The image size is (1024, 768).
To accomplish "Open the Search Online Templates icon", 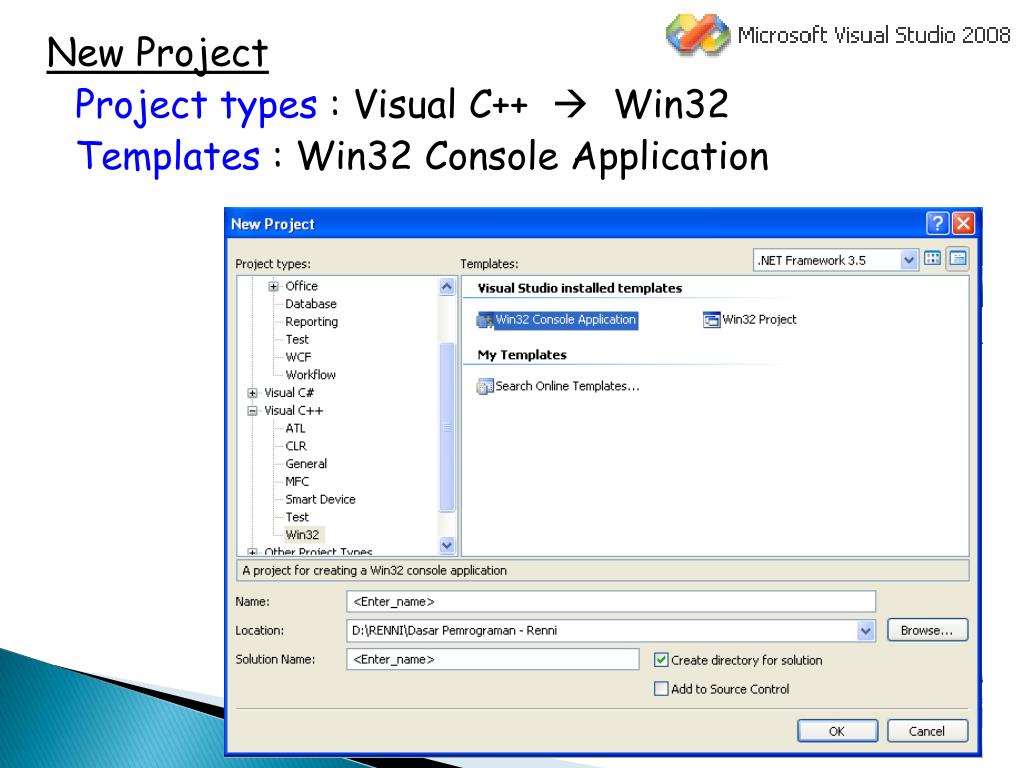I will click(x=485, y=387).
